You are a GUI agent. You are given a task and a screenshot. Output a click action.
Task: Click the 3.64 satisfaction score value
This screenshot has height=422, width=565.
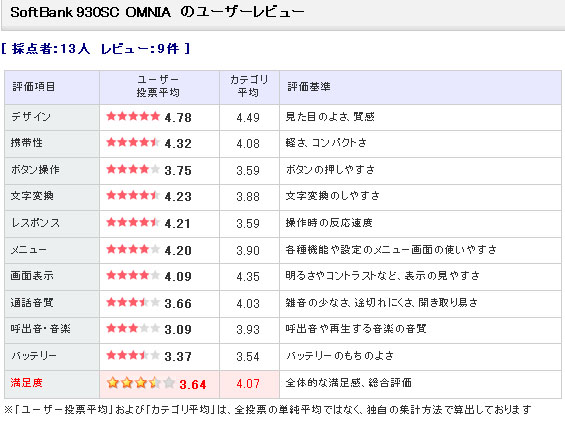click(193, 385)
